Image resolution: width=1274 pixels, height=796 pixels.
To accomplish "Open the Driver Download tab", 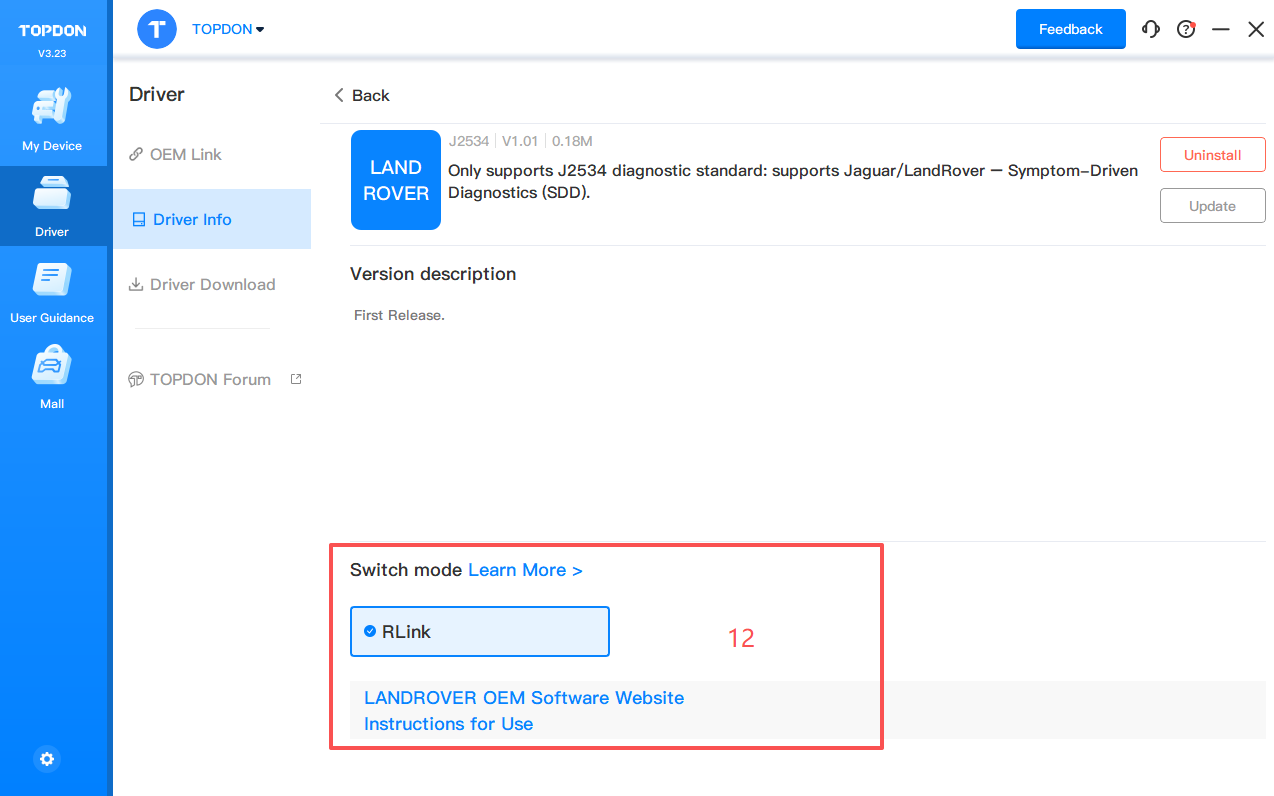I will (x=212, y=284).
